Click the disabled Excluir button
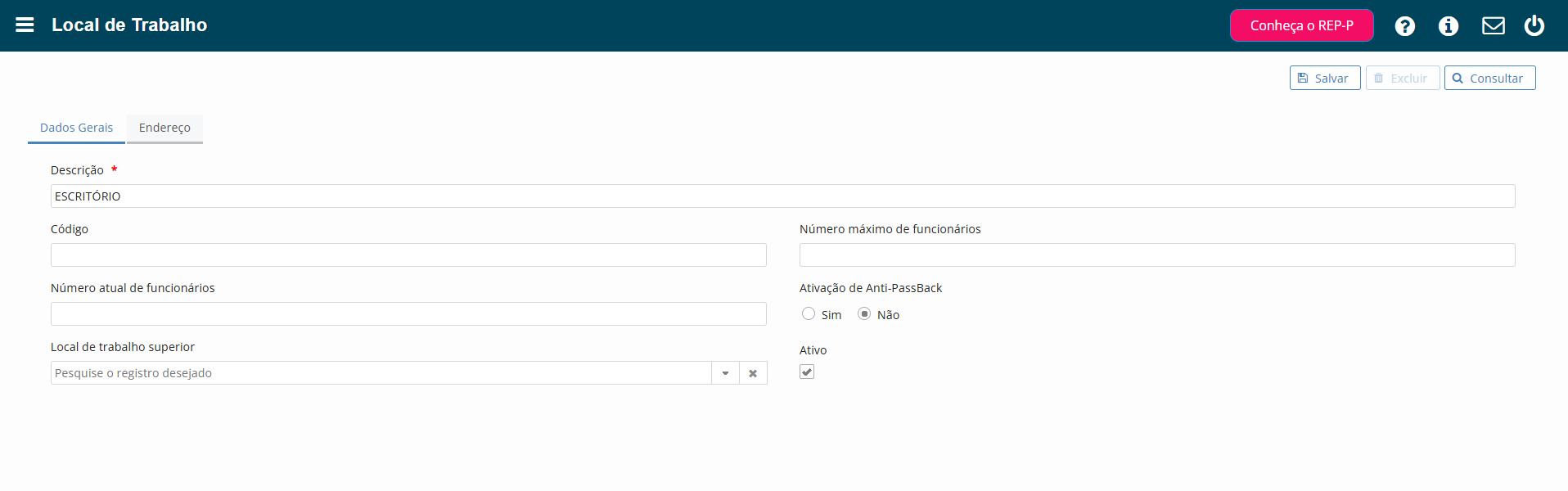 pos(1403,78)
